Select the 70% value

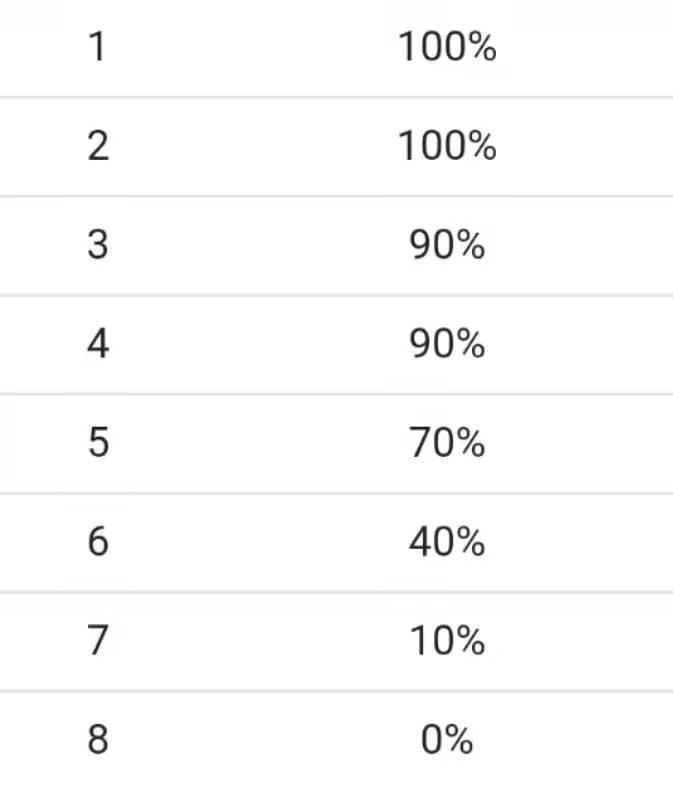pyautogui.click(x=447, y=443)
